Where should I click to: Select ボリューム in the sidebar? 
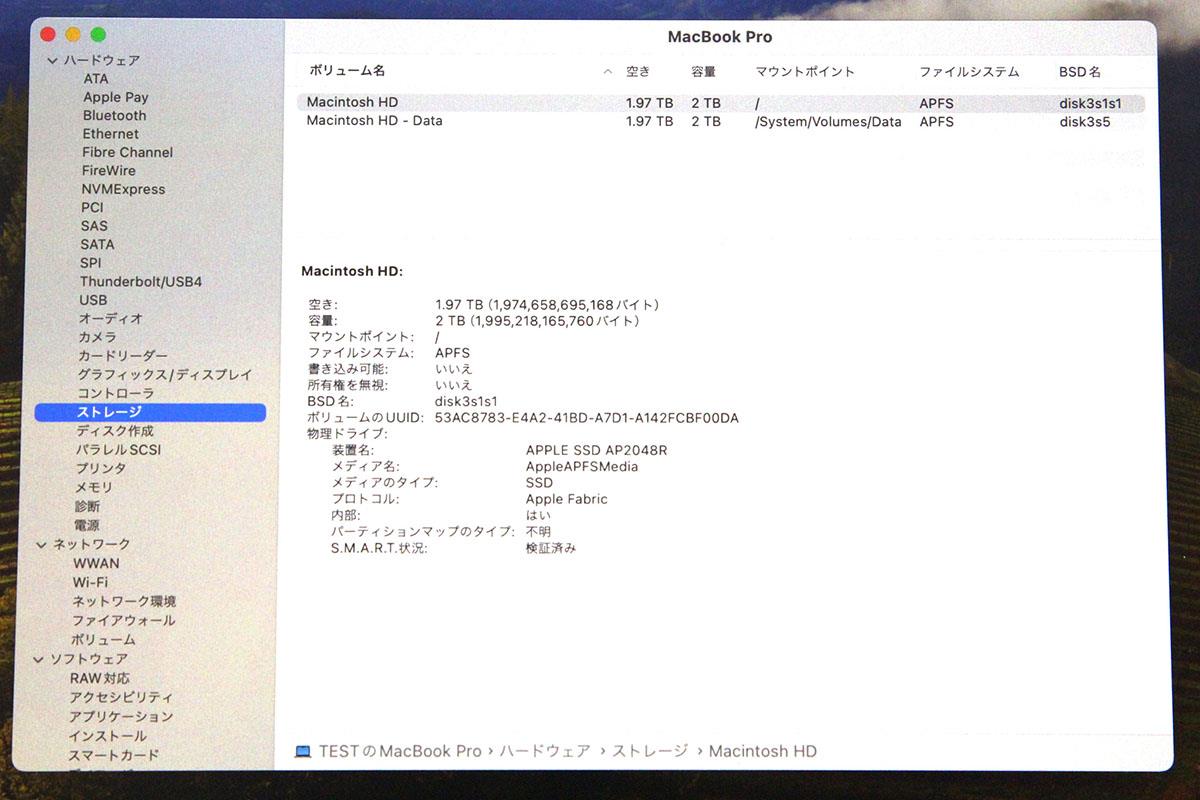(x=103, y=640)
